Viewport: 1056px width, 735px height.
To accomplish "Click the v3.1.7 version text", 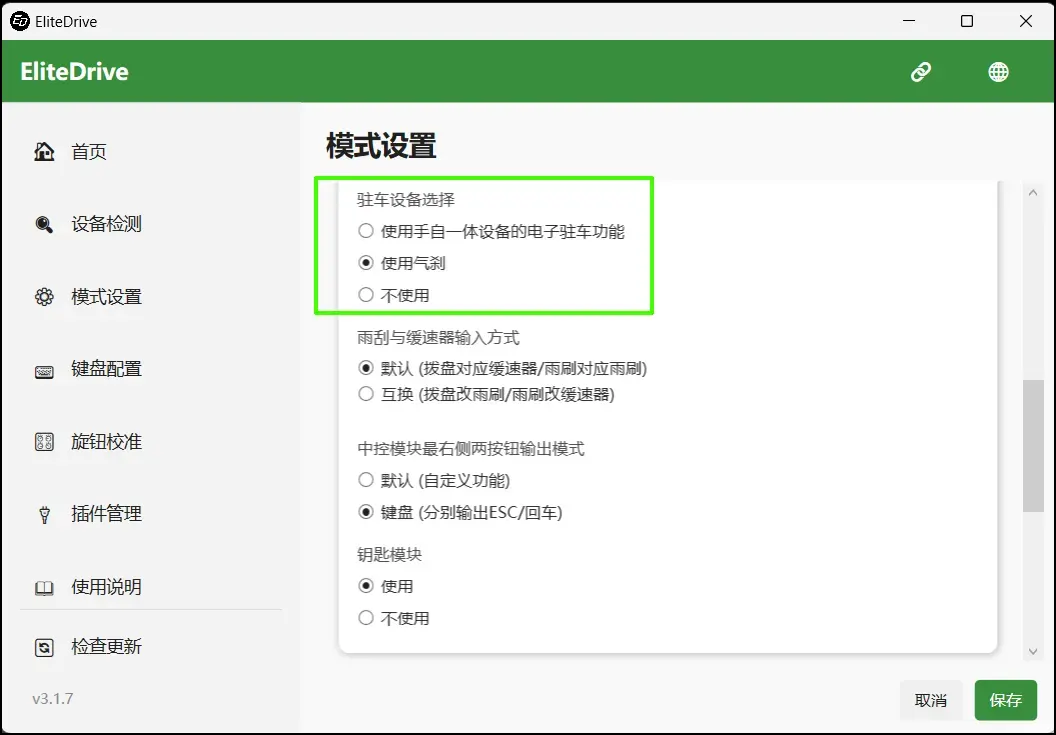I will 53,699.
